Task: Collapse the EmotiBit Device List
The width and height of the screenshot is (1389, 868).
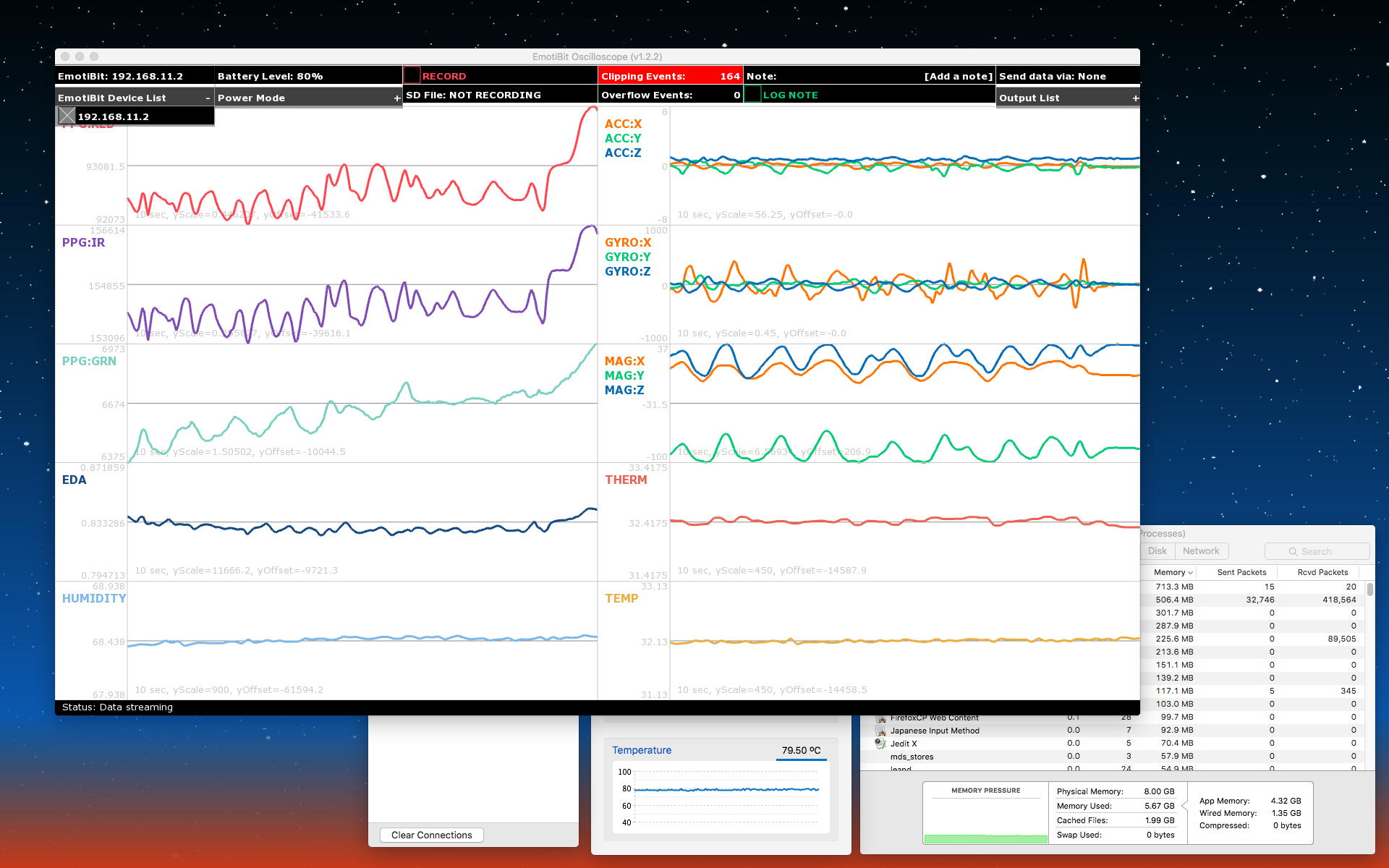Action: tap(208, 98)
